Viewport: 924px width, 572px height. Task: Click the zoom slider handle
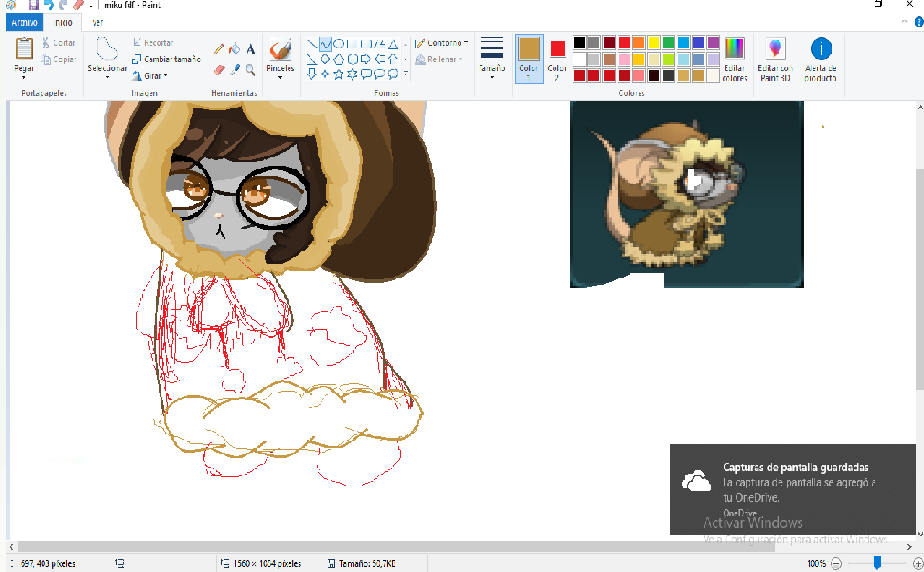tap(877, 563)
